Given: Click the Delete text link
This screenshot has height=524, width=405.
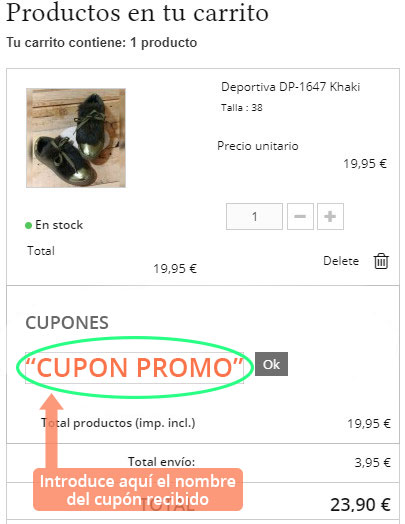Looking at the screenshot, I should pos(341,261).
